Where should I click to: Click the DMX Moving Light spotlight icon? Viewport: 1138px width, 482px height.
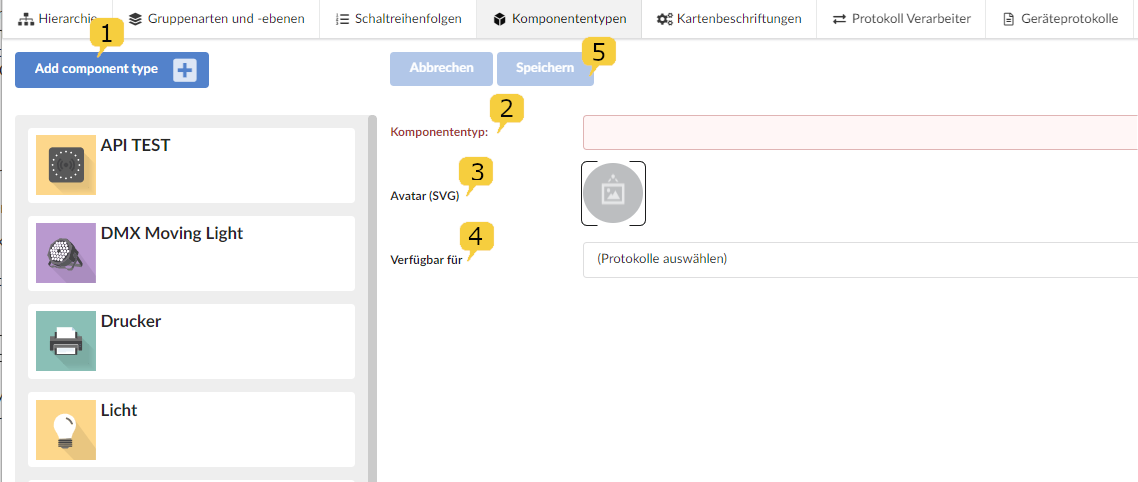click(66, 253)
